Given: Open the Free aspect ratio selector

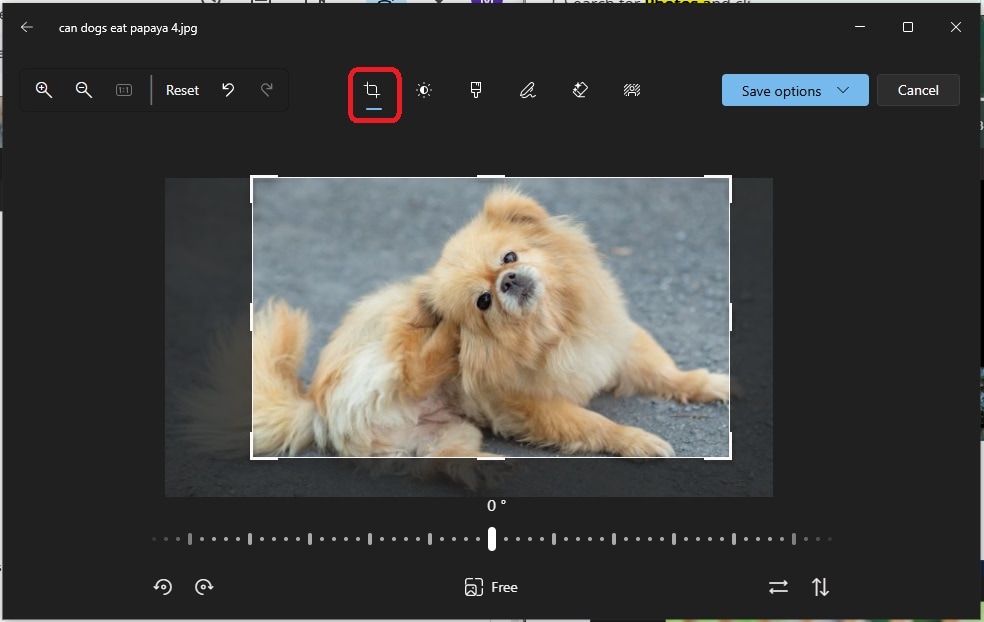Looking at the screenshot, I should [491, 587].
